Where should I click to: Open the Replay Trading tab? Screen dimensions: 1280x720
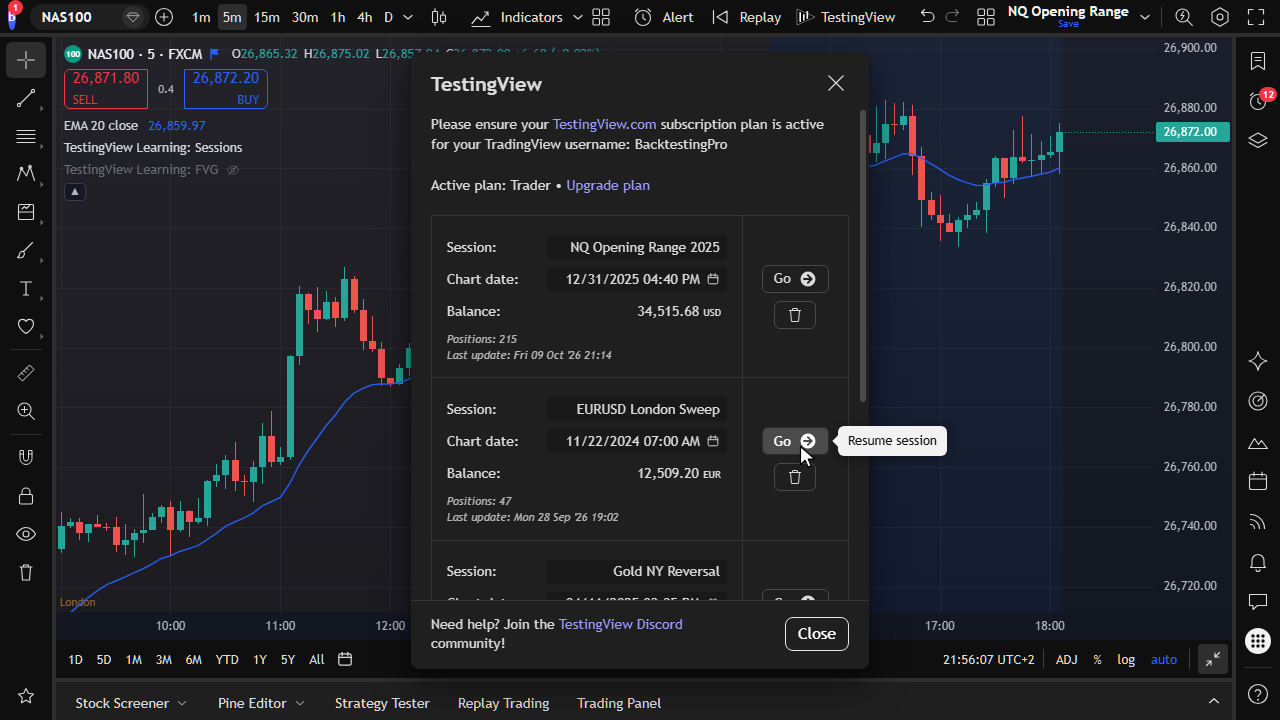(x=503, y=703)
